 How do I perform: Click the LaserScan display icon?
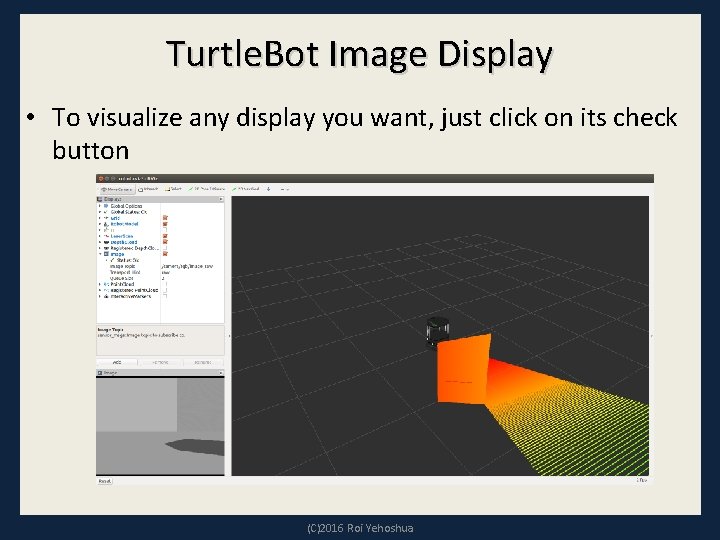pos(107,236)
